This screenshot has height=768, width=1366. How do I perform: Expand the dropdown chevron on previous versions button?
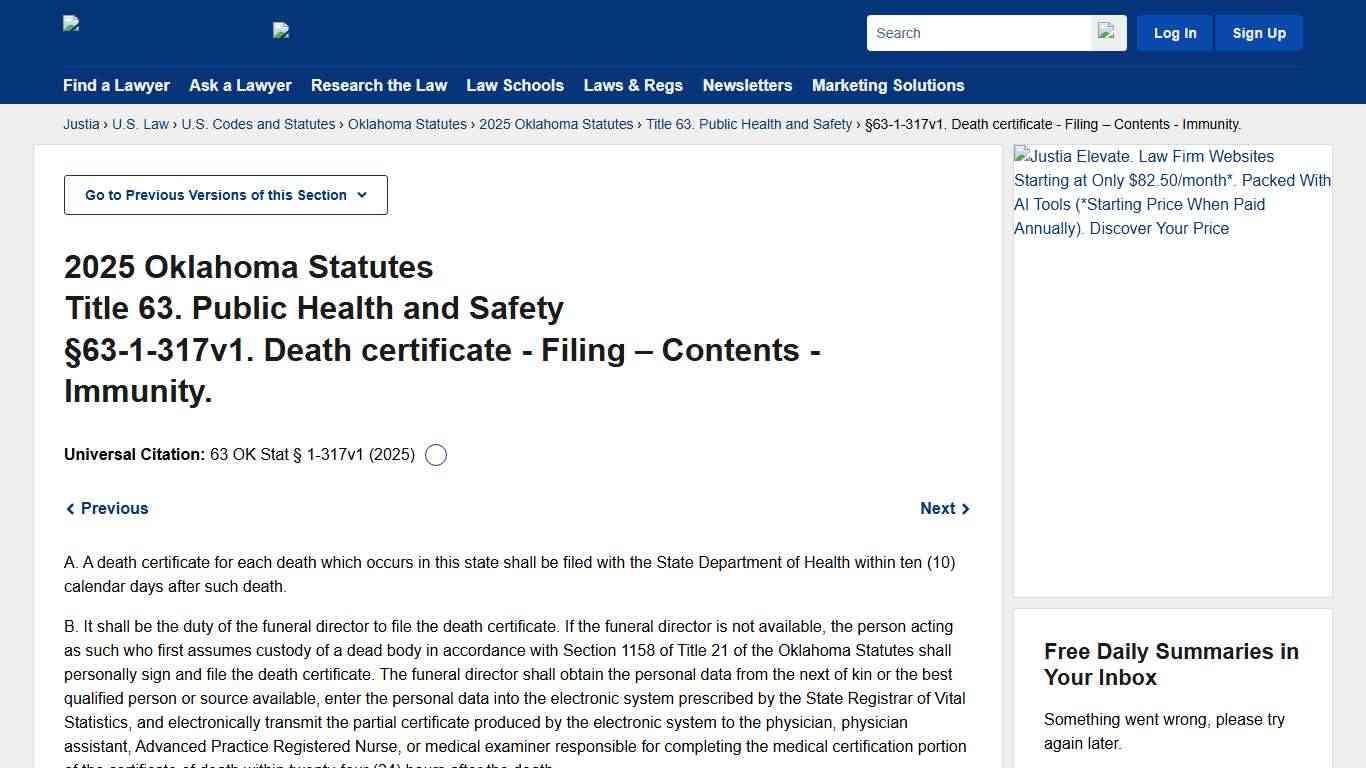click(362, 195)
